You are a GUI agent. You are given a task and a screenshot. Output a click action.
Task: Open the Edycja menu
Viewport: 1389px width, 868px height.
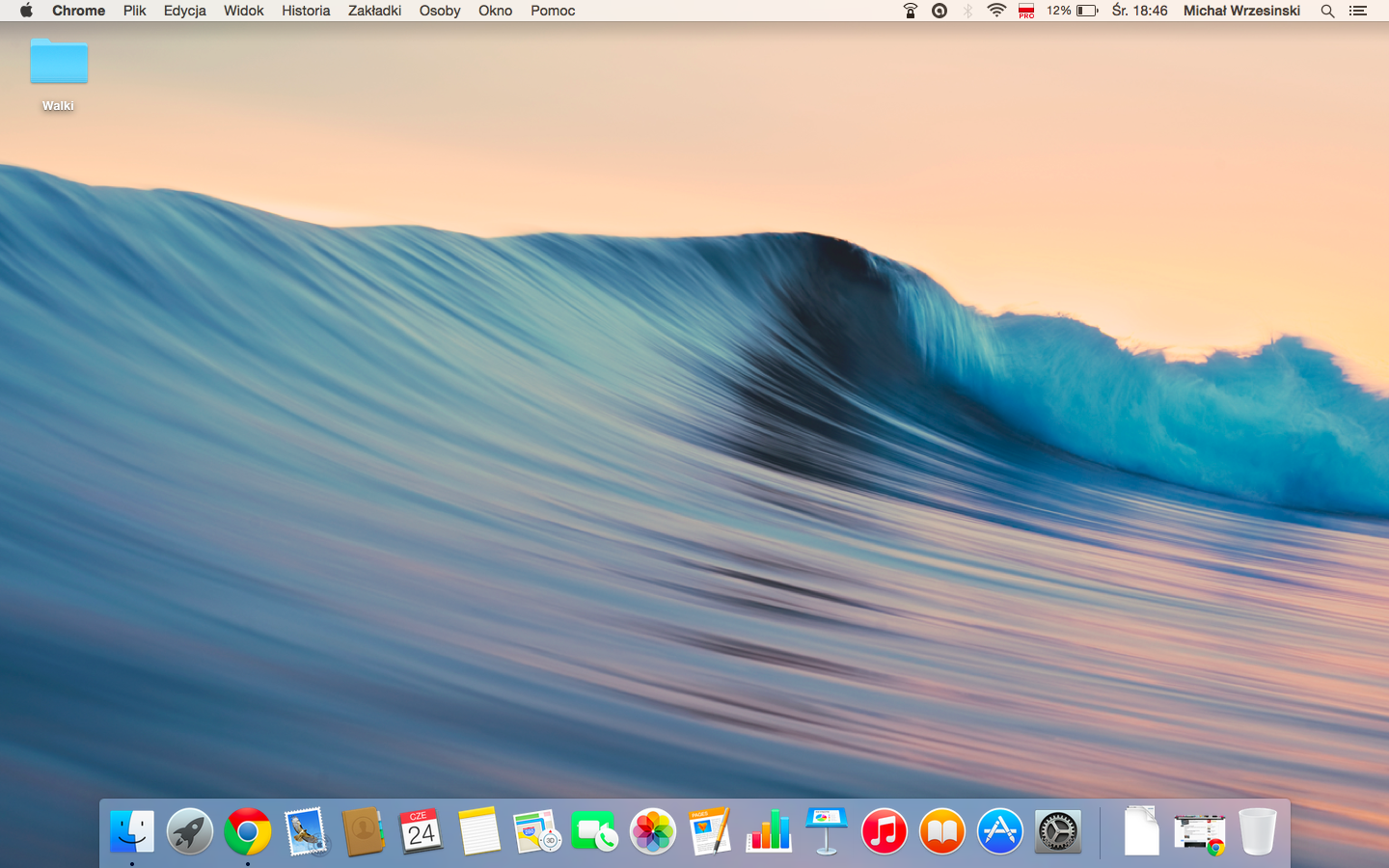pos(185,11)
